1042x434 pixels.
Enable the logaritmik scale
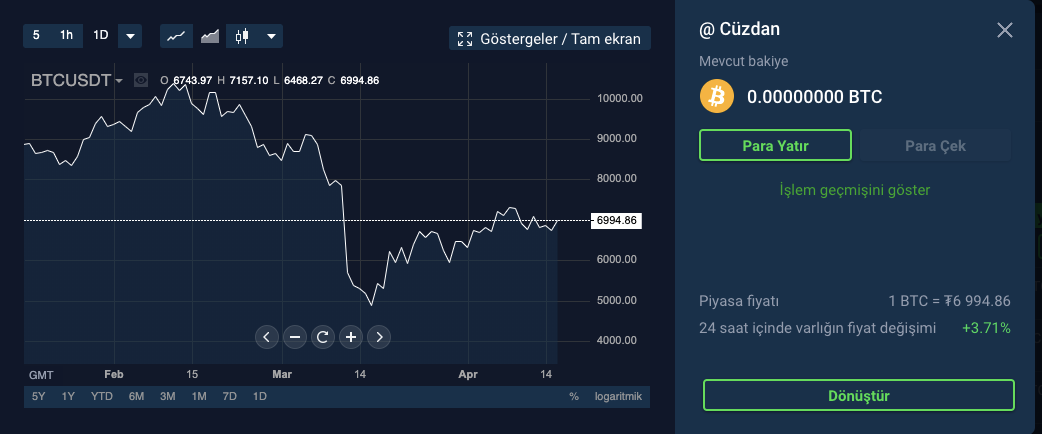[618, 397]
